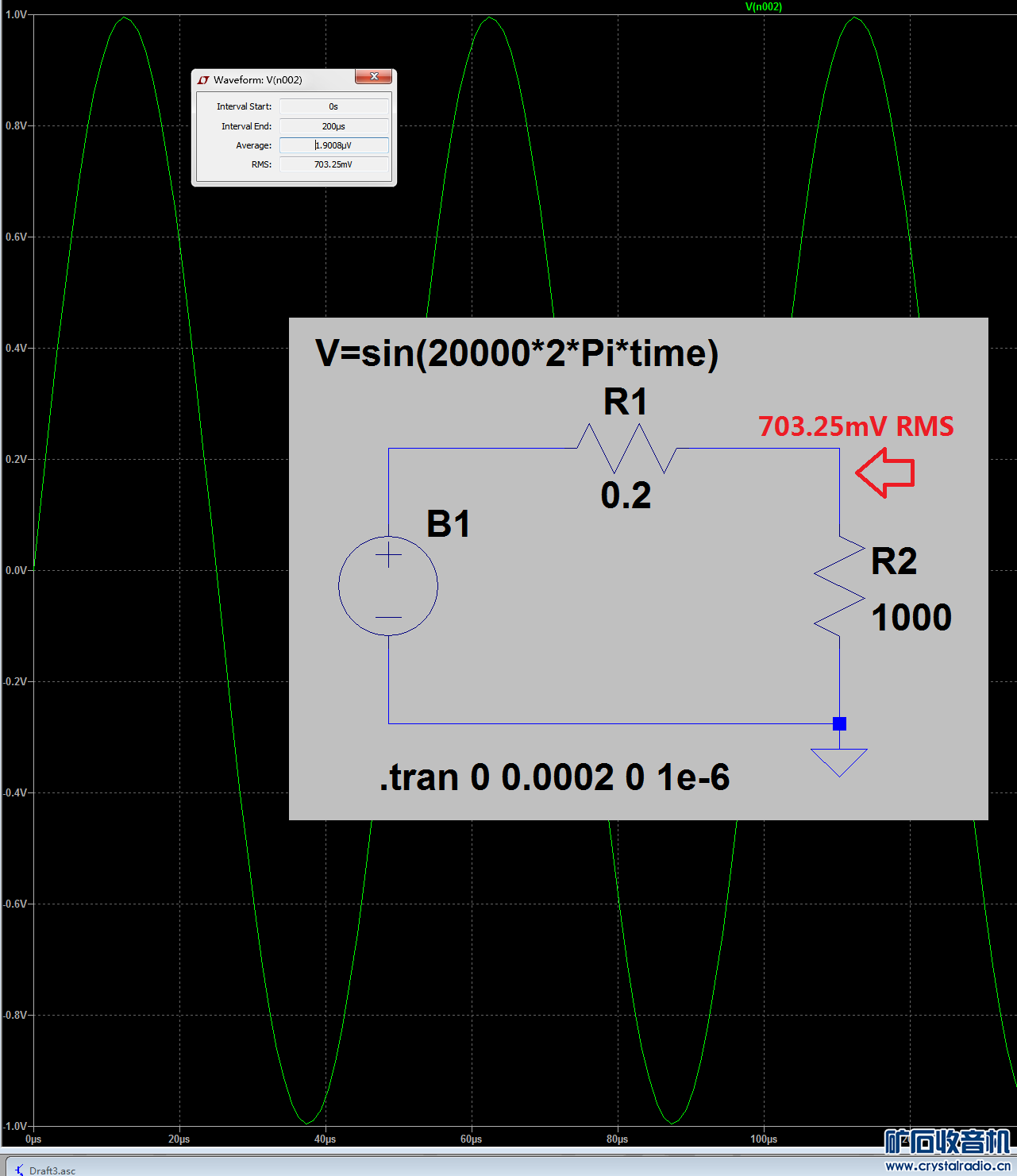This screenshot has height=1176, width=1017.
Task: Select the R1 resistor zigzag symbol
Action: coord(626,449)
